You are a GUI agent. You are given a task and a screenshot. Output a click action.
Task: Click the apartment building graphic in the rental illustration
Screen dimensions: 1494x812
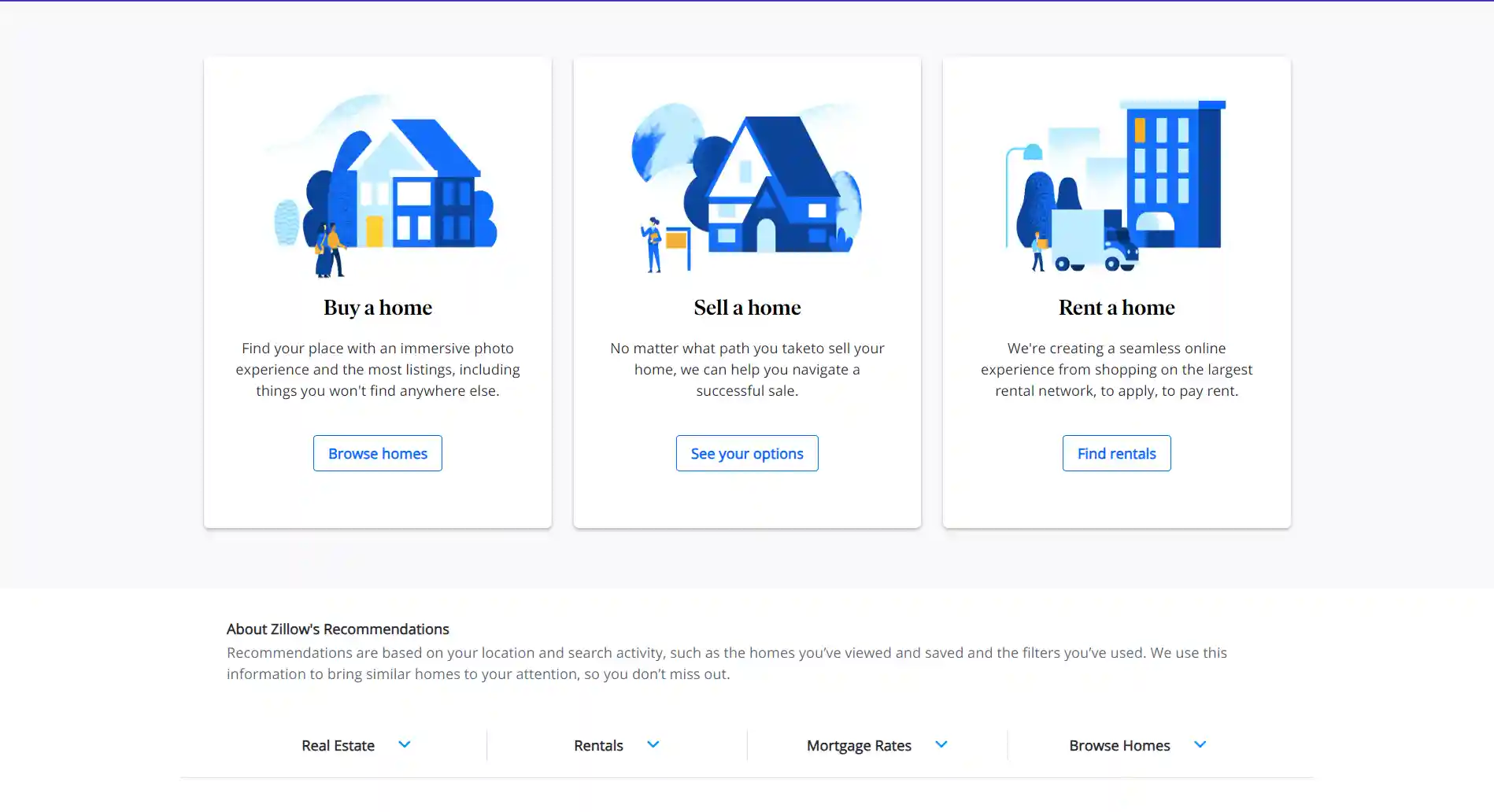pyautogui.click(x=1173, y=173)
